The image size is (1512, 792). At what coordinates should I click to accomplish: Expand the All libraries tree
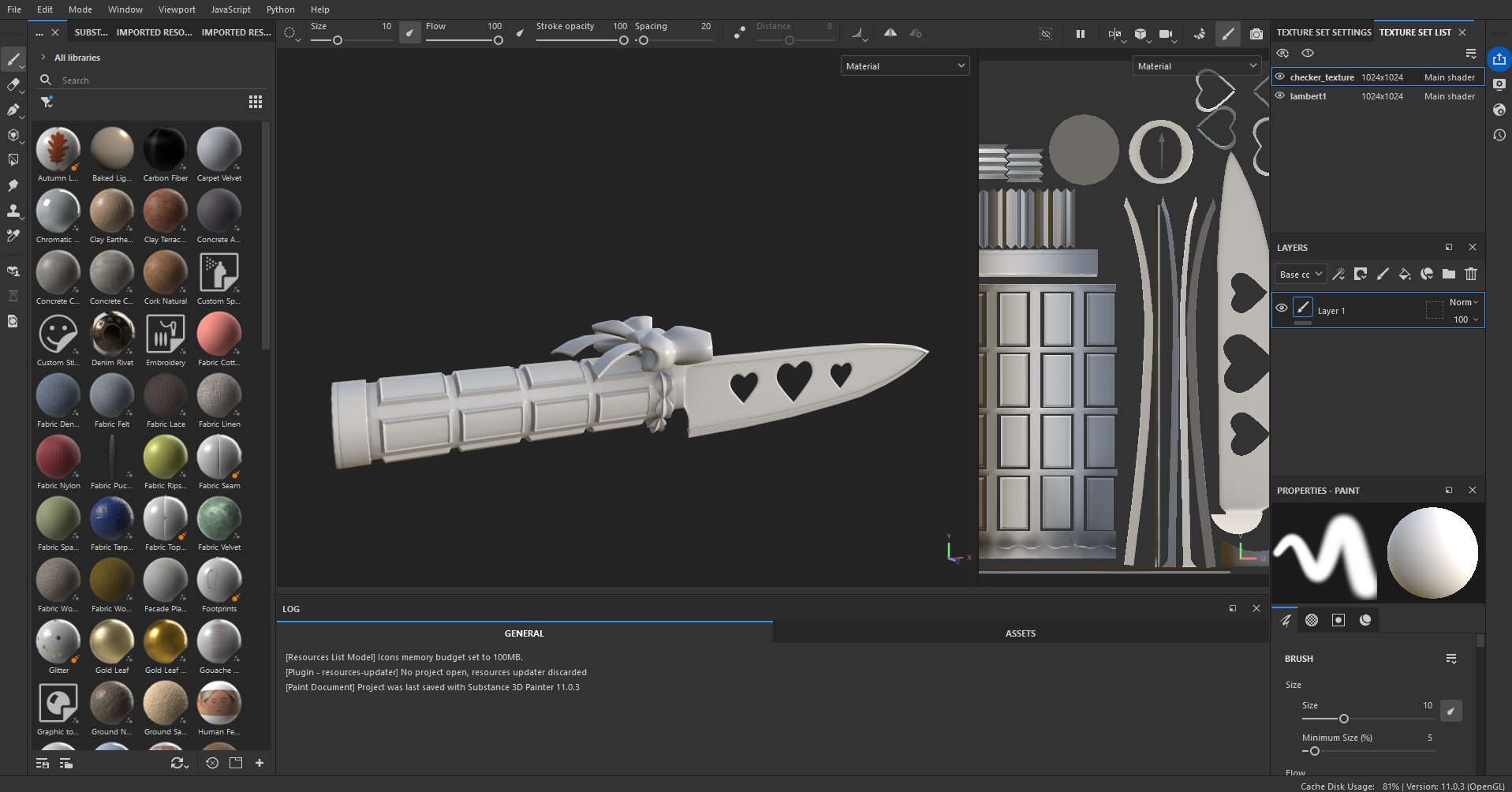click(43, 58)
